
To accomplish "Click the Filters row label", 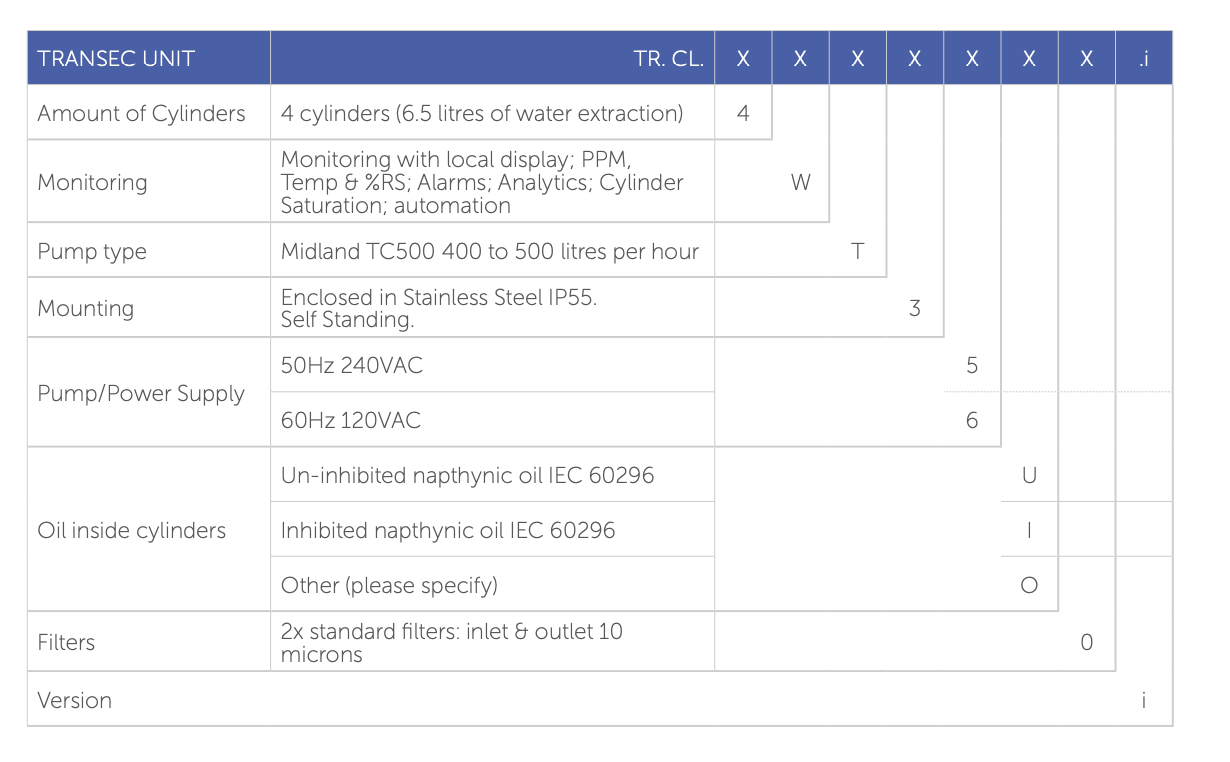I will pos(66,642).
